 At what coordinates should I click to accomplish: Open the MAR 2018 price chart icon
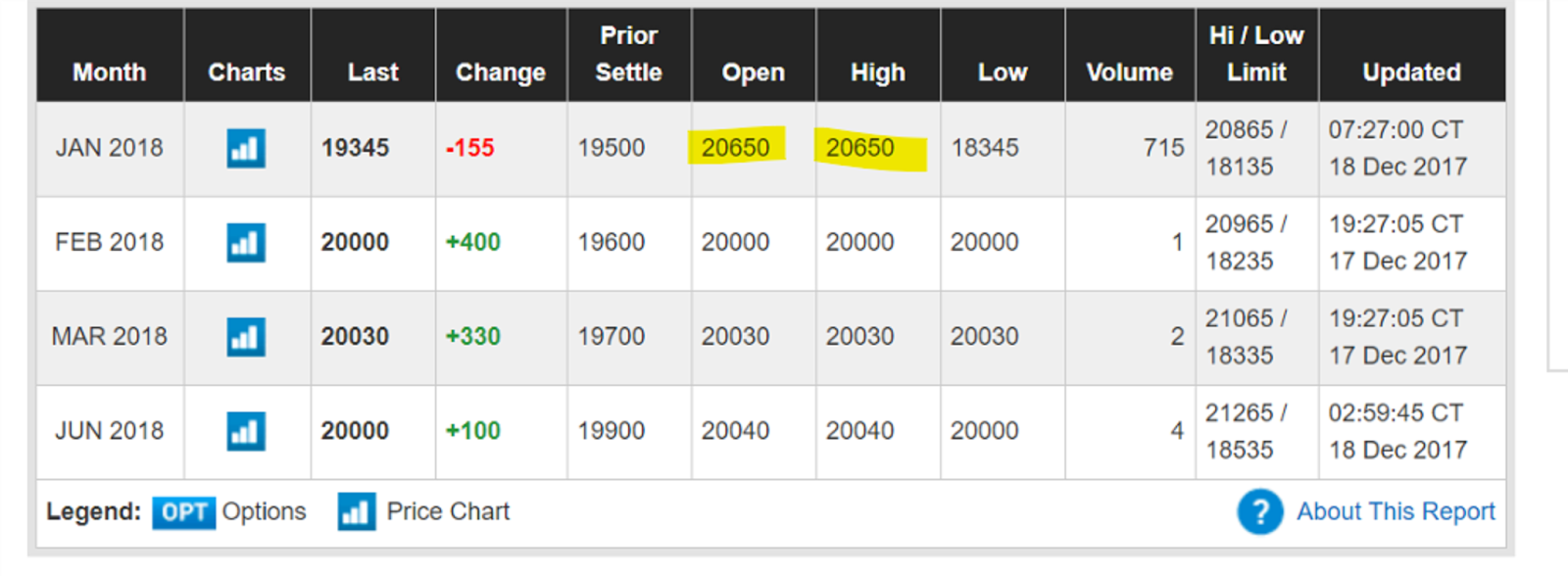(246, 337)
